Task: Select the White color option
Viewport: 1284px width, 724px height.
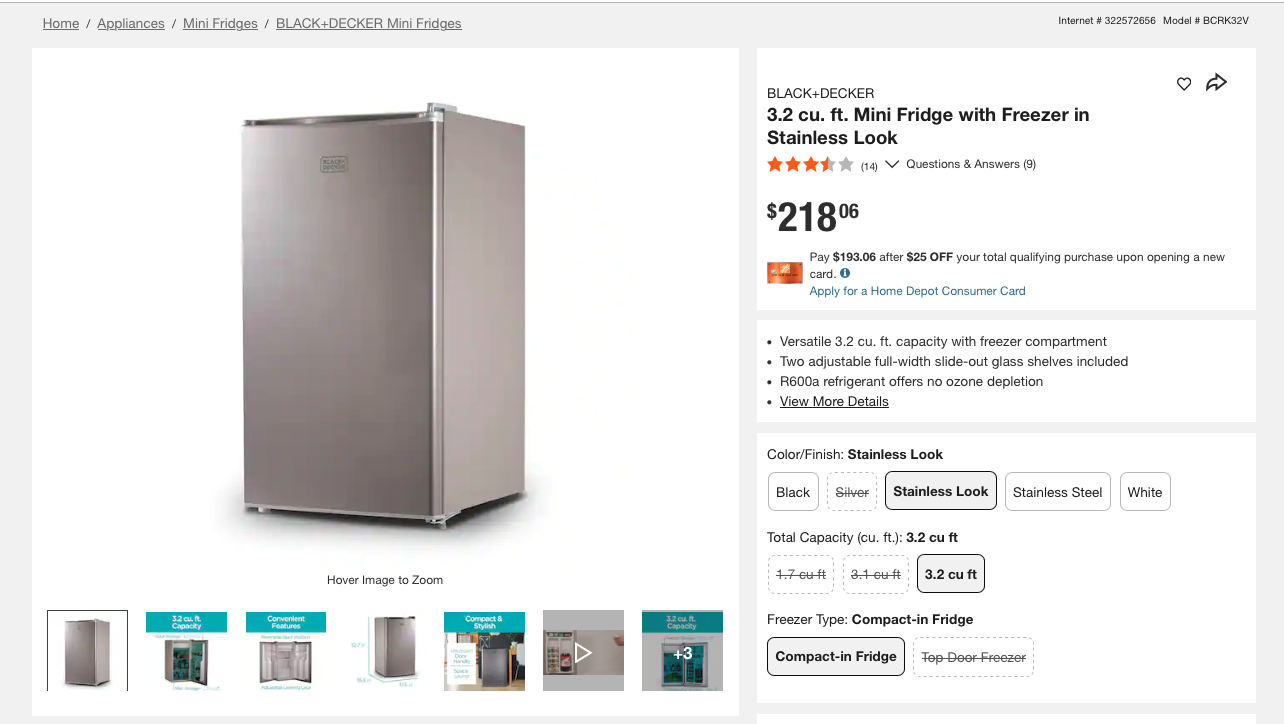Action: pyautogui.click(x=1145, y=492)
